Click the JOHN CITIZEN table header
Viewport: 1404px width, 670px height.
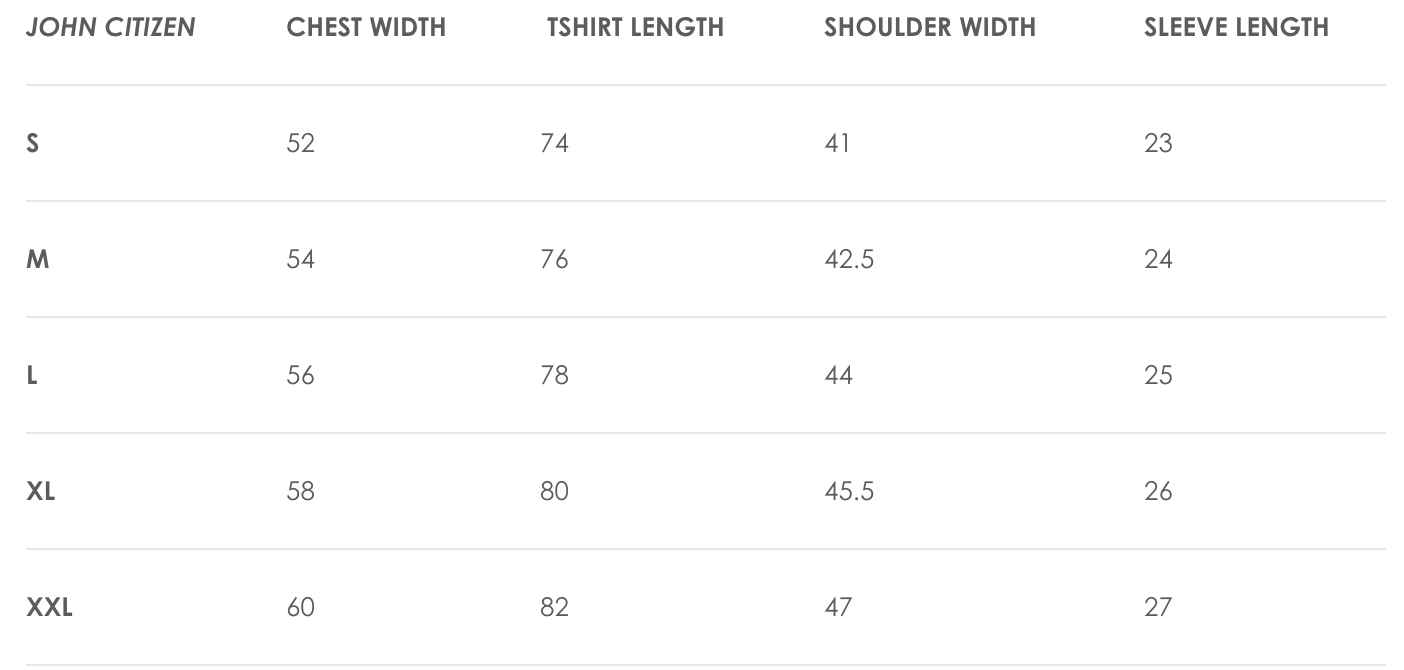[110, 27]
